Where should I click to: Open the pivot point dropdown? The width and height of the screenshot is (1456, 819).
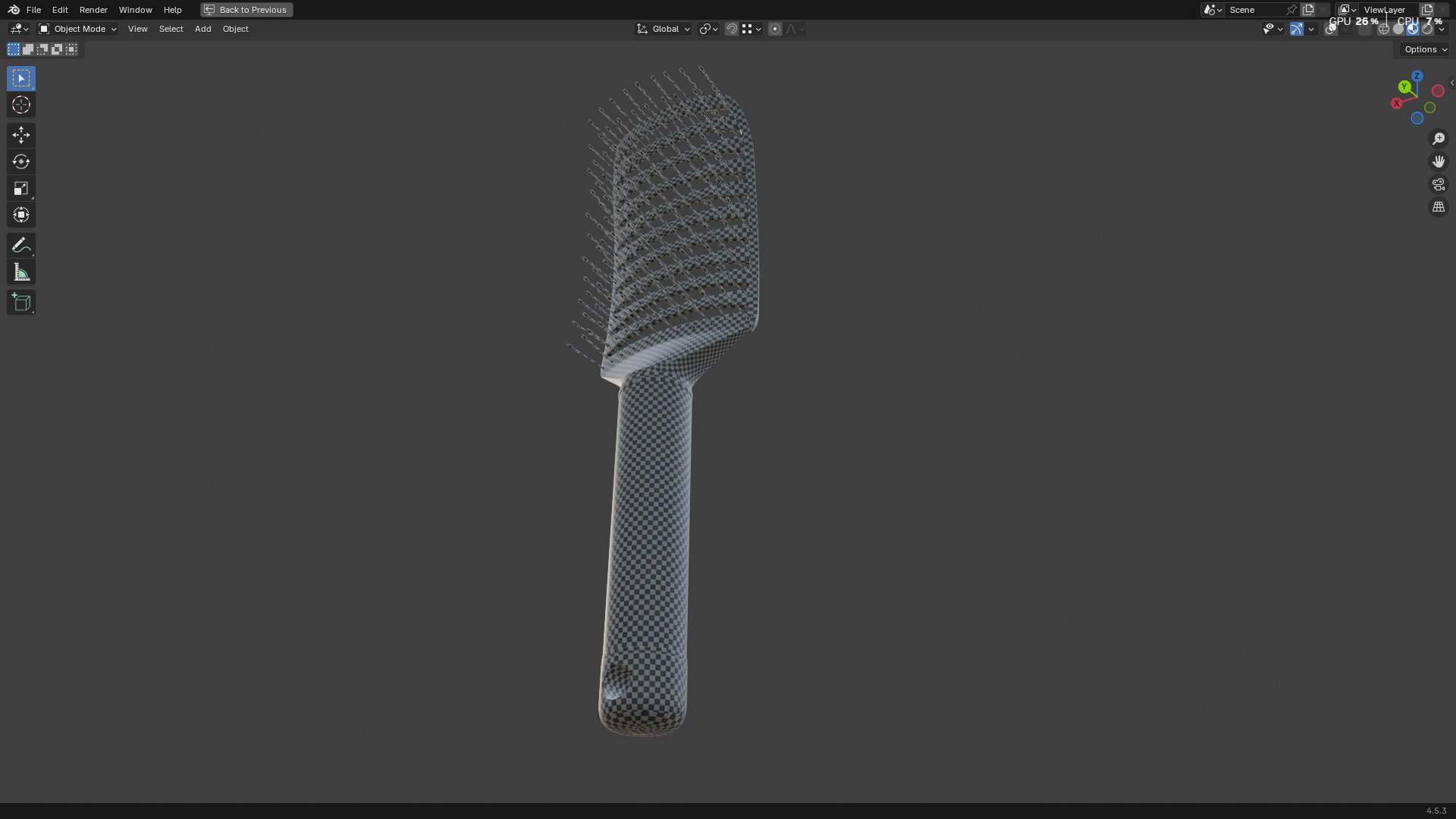click(x=708, y=29)
